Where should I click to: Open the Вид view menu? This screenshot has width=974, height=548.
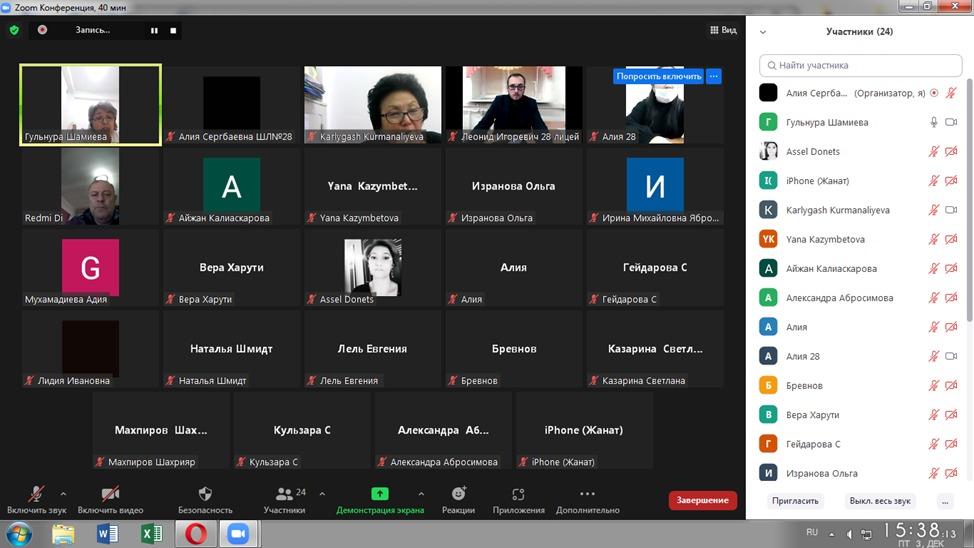coord(723,30)
